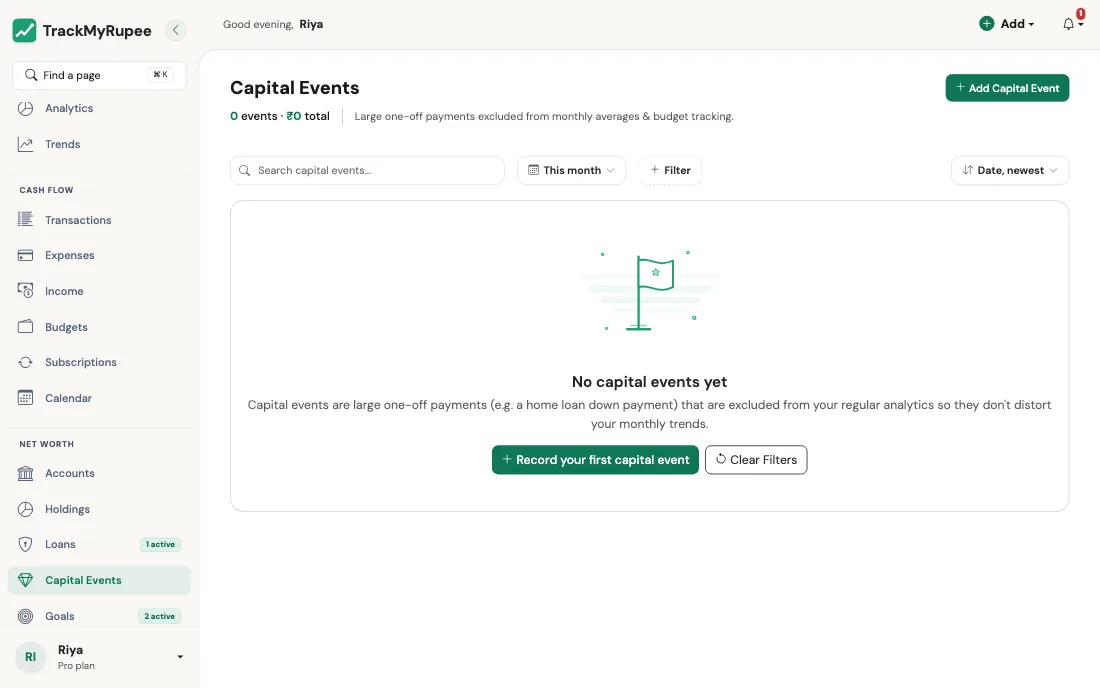
Task: Open Loans page in sidebar
Action: click(x=100, y=544)
